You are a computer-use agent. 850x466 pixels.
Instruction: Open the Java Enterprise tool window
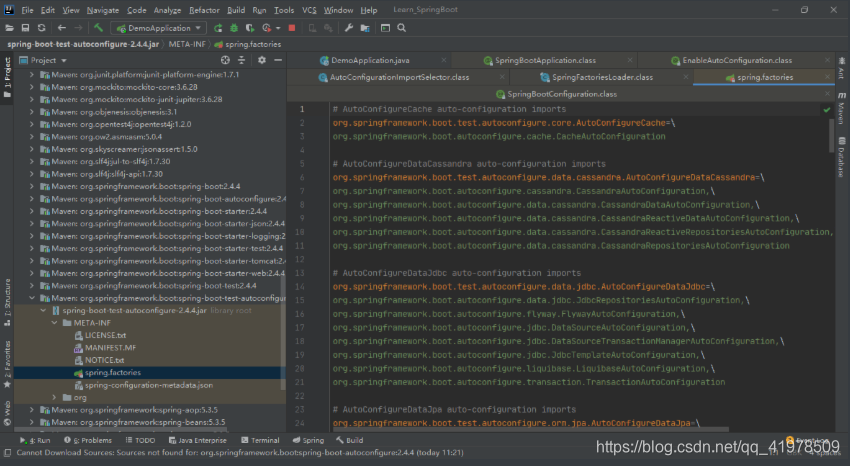coord(198,440)
